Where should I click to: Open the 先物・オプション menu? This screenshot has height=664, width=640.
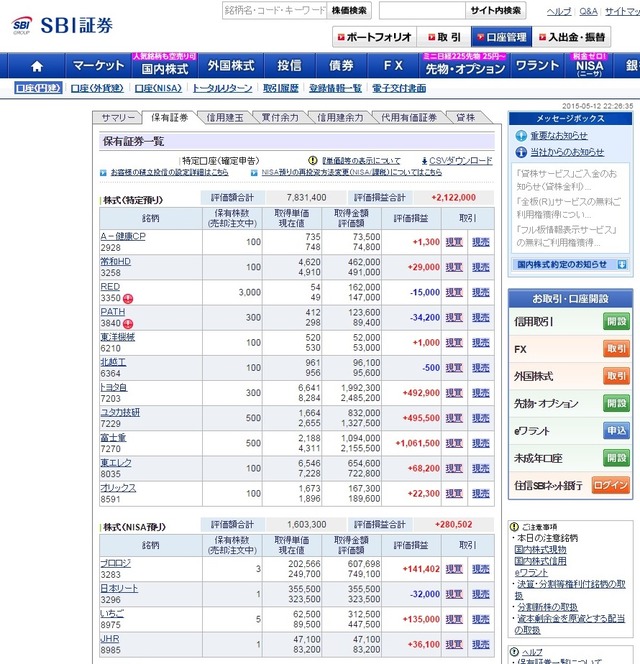click(x=465, y=66)
